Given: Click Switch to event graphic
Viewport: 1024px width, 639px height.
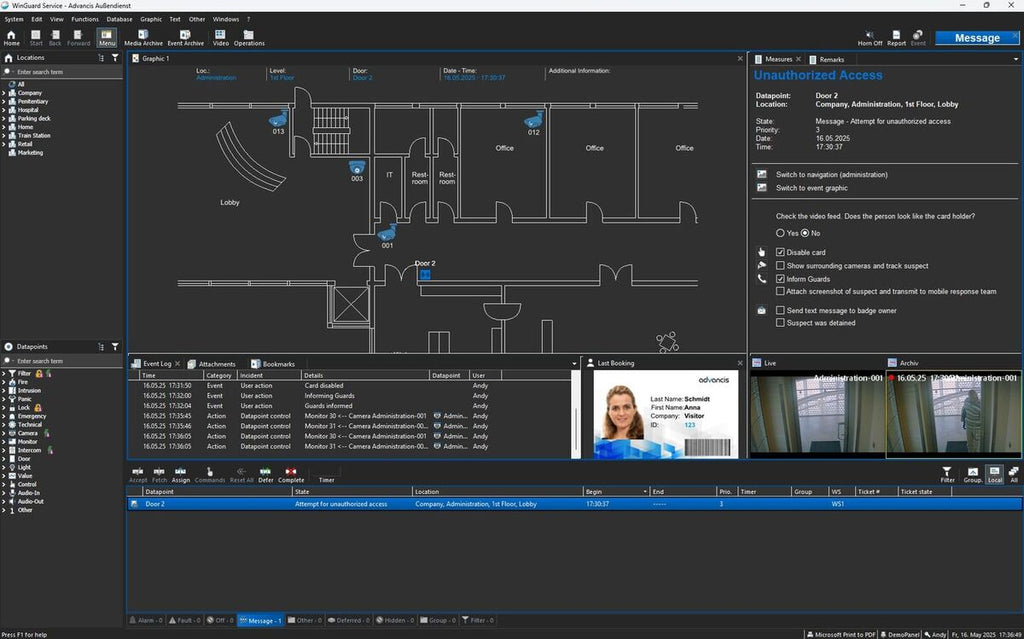Looking at the screenshot, I should [812, 188].
